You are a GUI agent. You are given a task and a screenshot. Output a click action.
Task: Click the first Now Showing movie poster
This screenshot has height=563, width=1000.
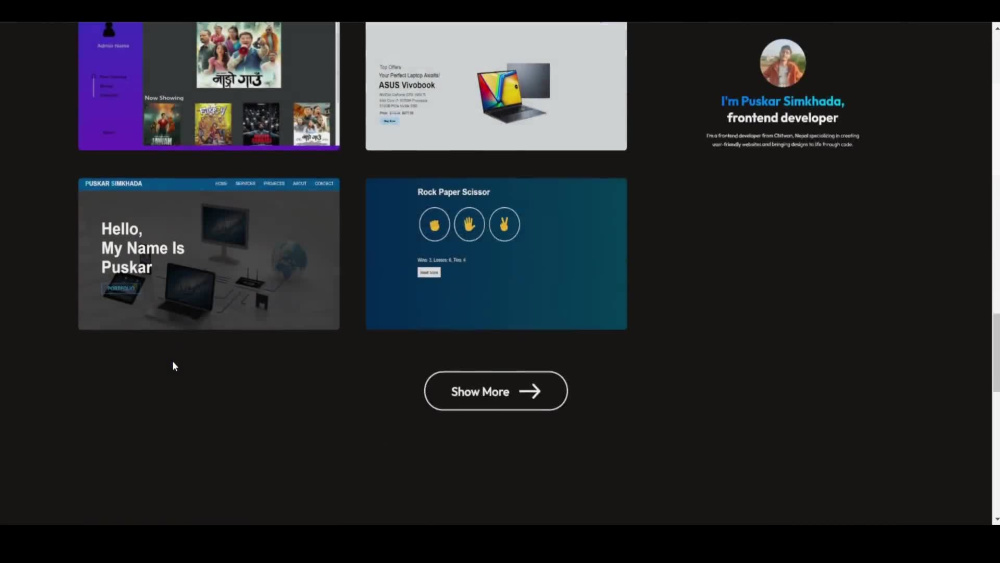(162, 124)
